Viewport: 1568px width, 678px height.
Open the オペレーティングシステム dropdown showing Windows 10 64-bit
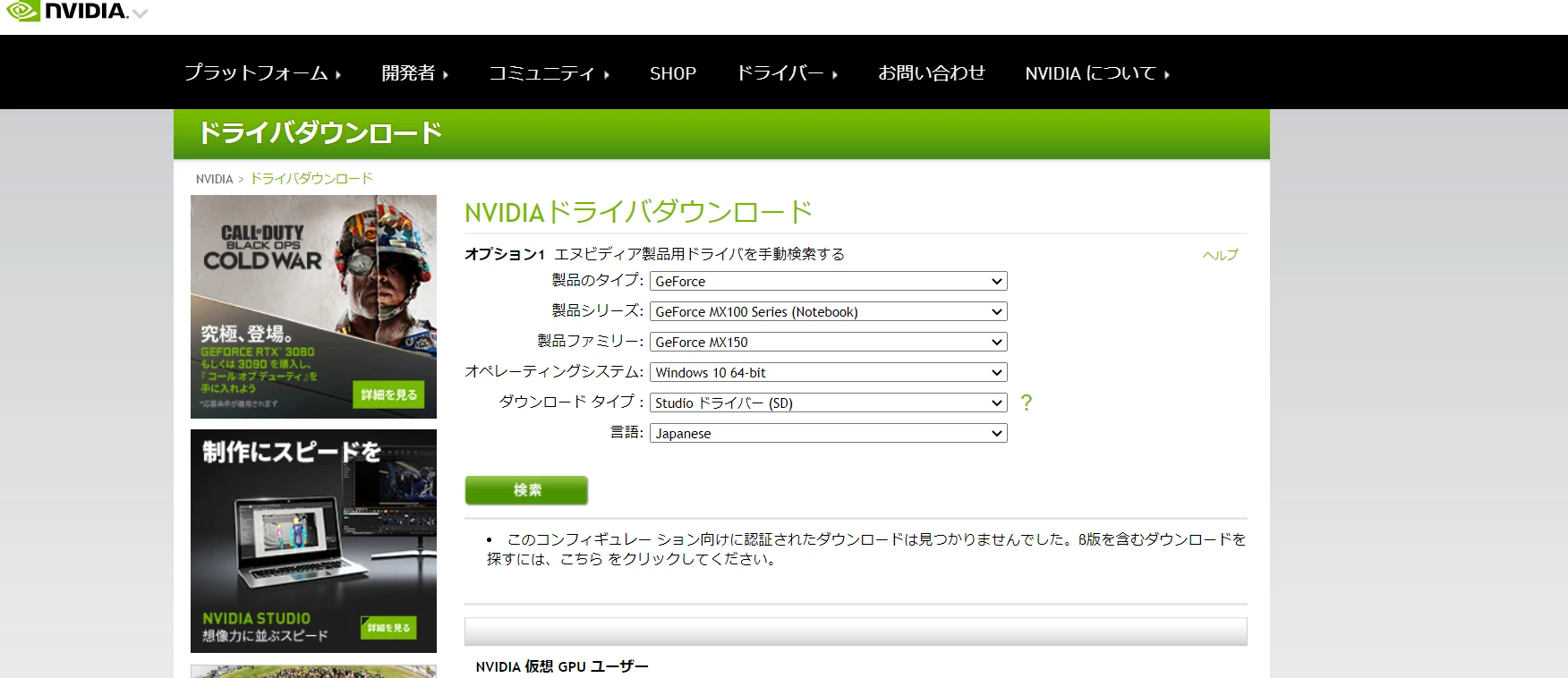(x=828, y=372)
